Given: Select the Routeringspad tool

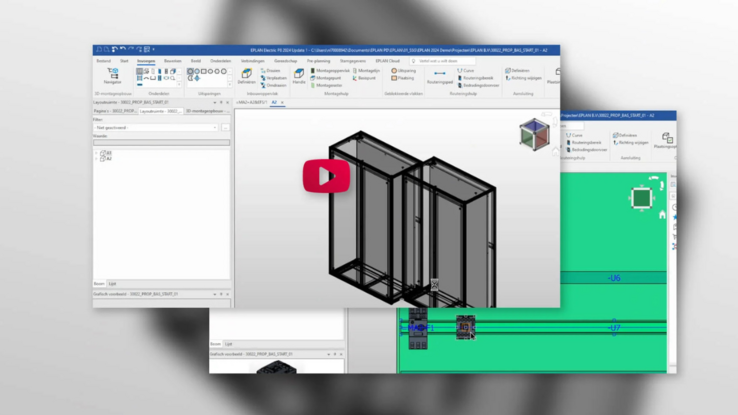Looking at the screenshot, I should click(440, 77).
